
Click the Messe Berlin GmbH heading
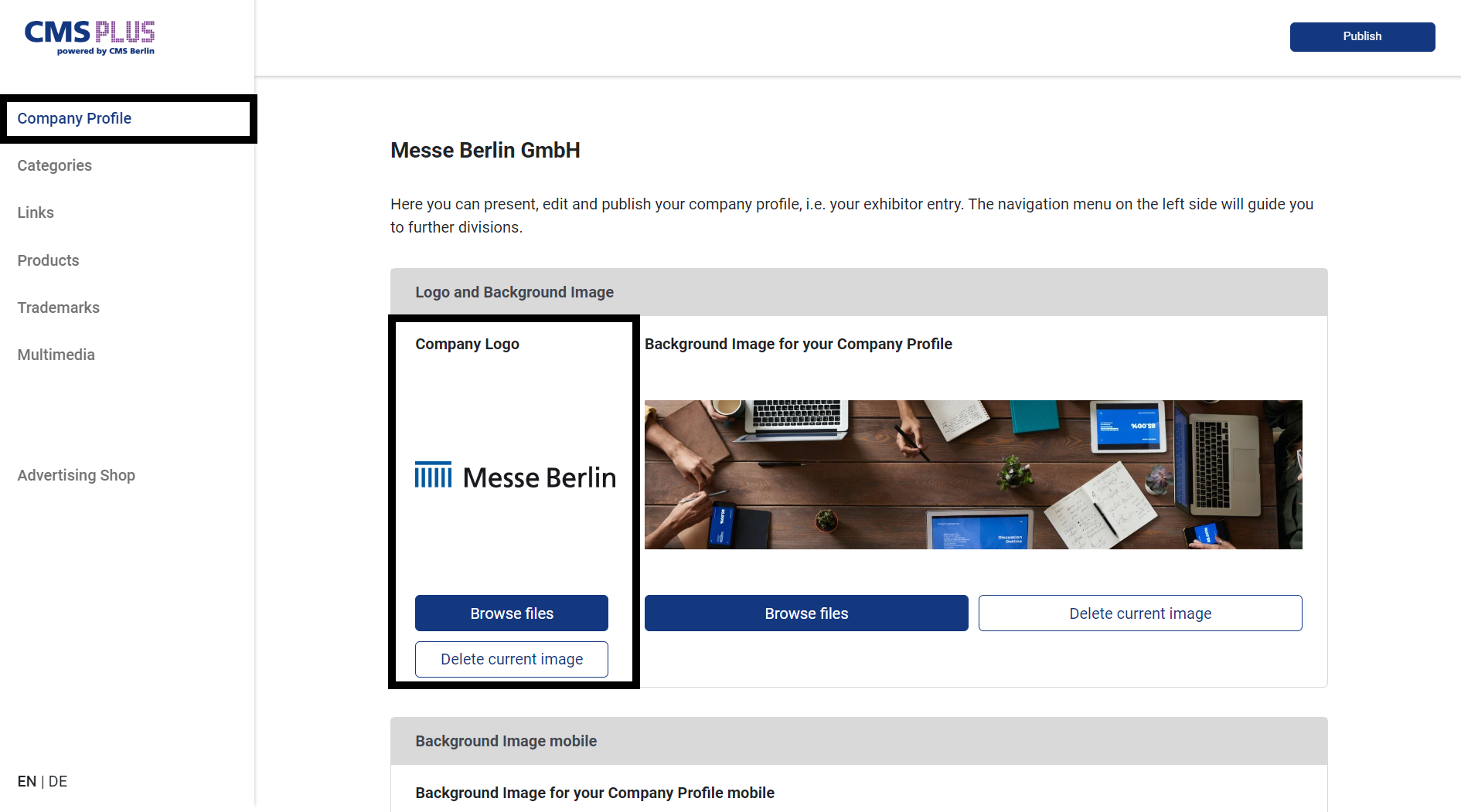[485, 150]
